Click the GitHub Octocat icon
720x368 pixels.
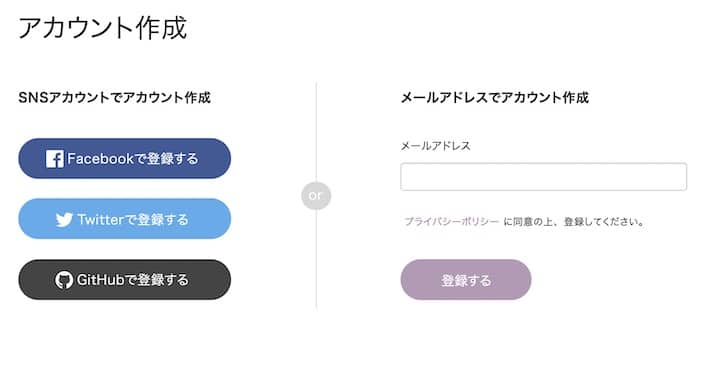(x=64, y=280)
